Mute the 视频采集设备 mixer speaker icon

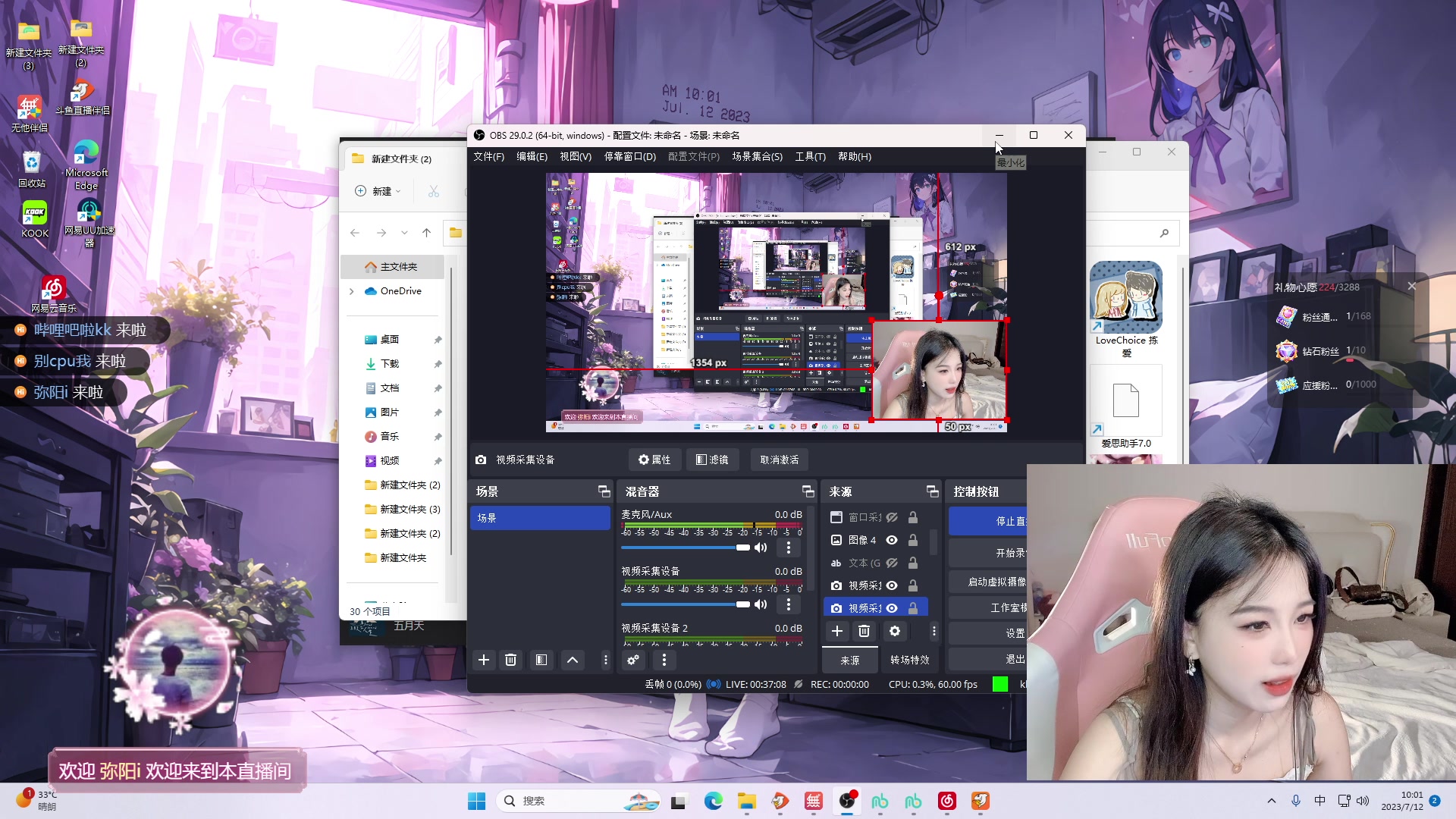(761, 604)
